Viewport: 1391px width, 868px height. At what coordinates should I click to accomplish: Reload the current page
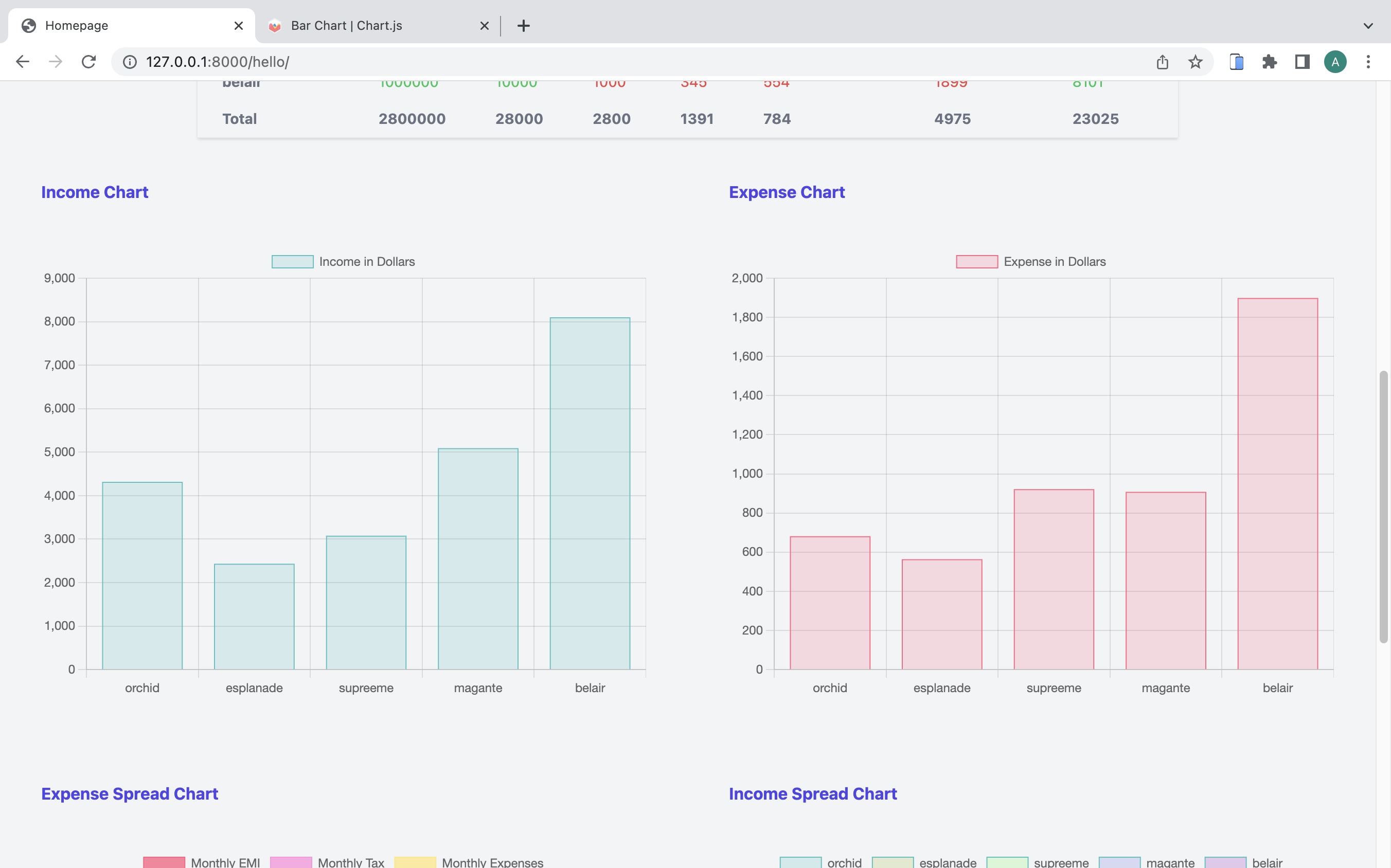point(88,61)
